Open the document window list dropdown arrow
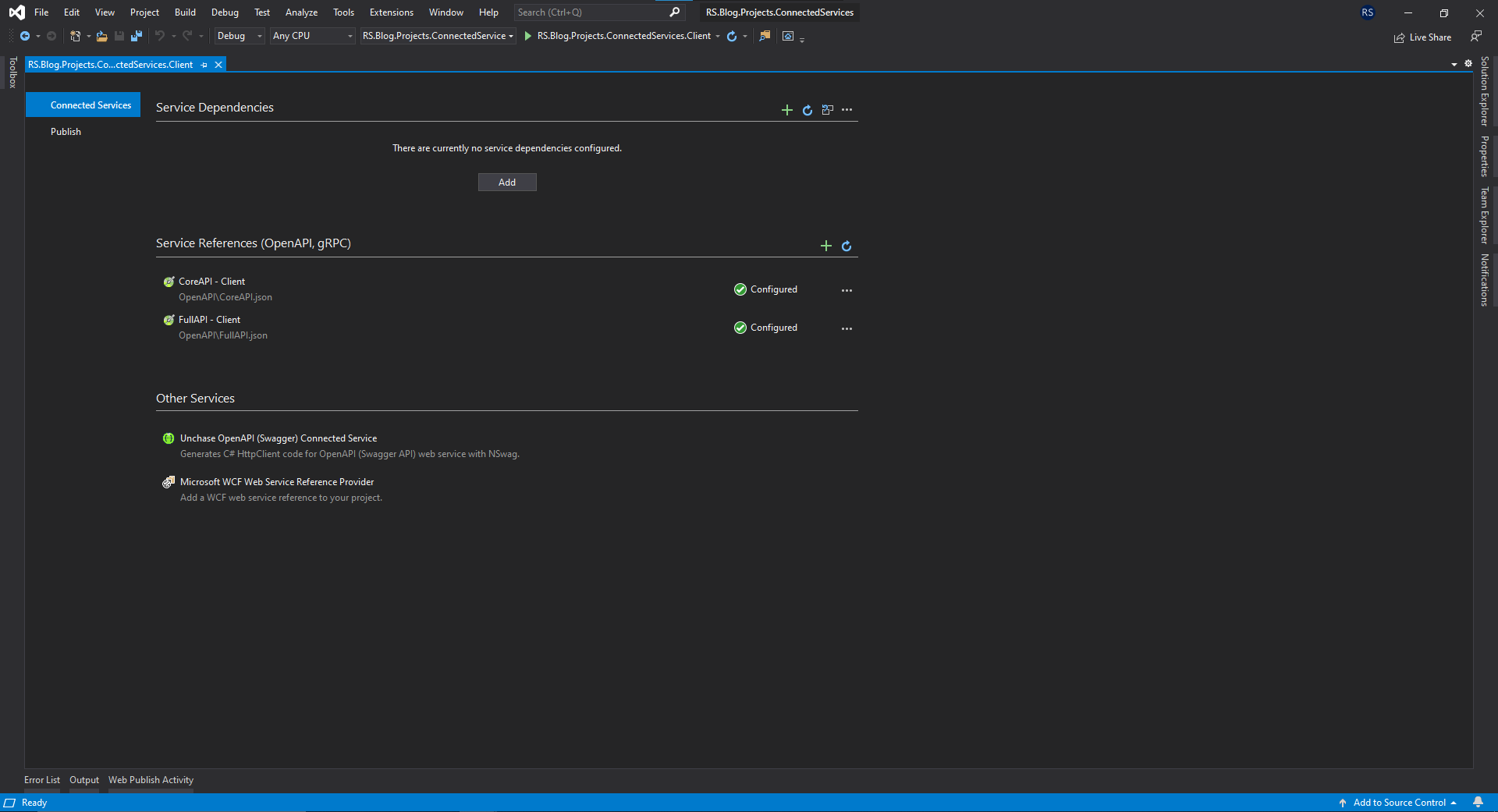 tap(1454, 65)
